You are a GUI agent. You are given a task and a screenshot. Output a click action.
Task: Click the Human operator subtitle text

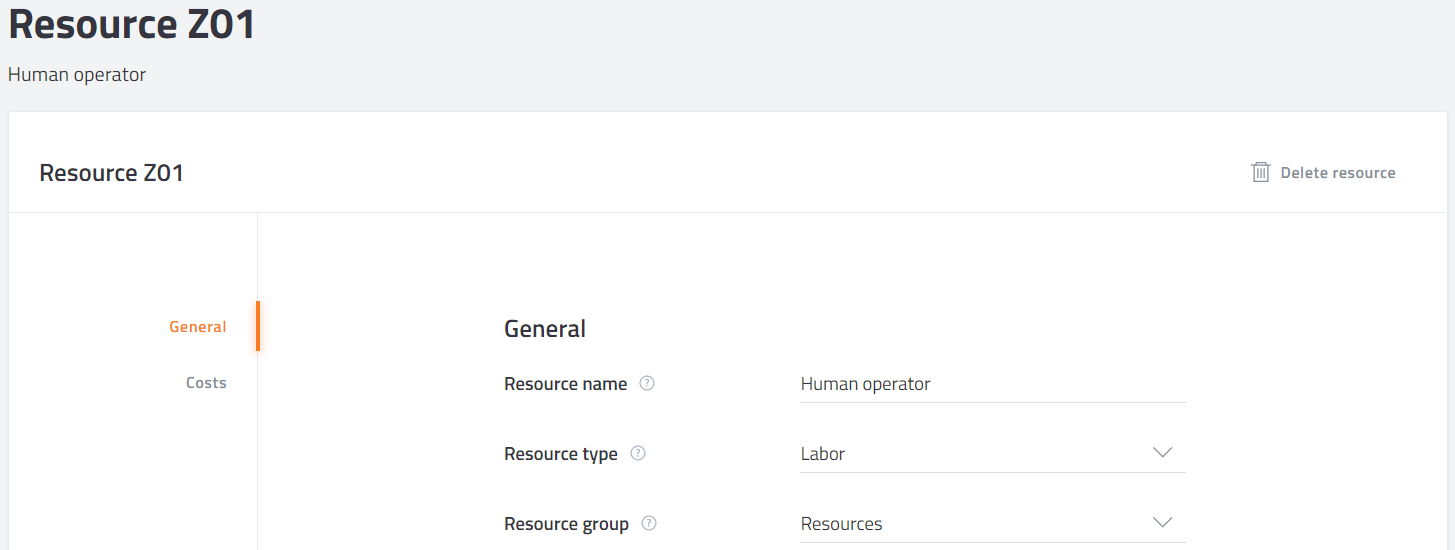coord(77,75)
